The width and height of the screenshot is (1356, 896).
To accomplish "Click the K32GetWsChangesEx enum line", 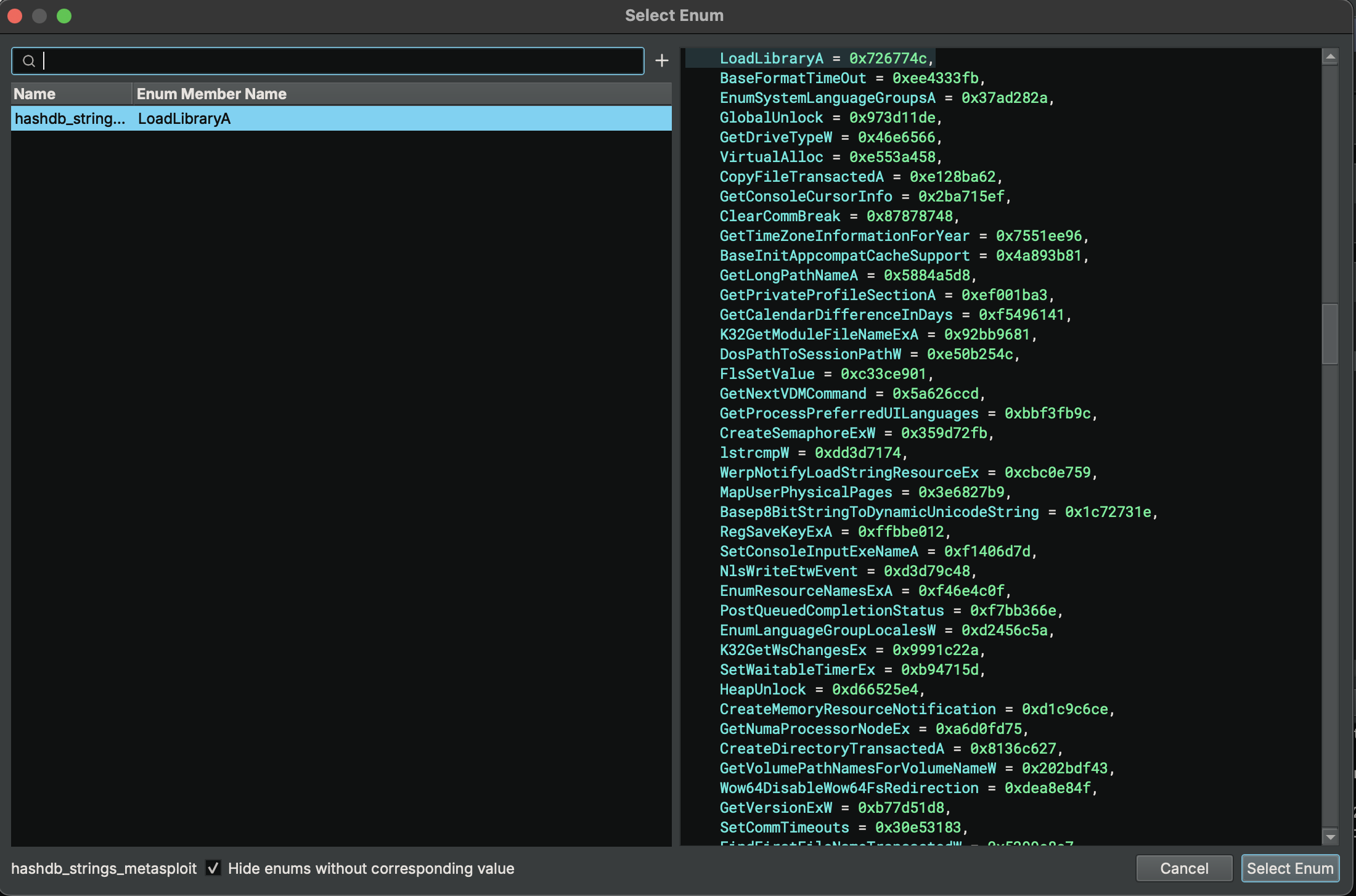I will coord(852,650).
